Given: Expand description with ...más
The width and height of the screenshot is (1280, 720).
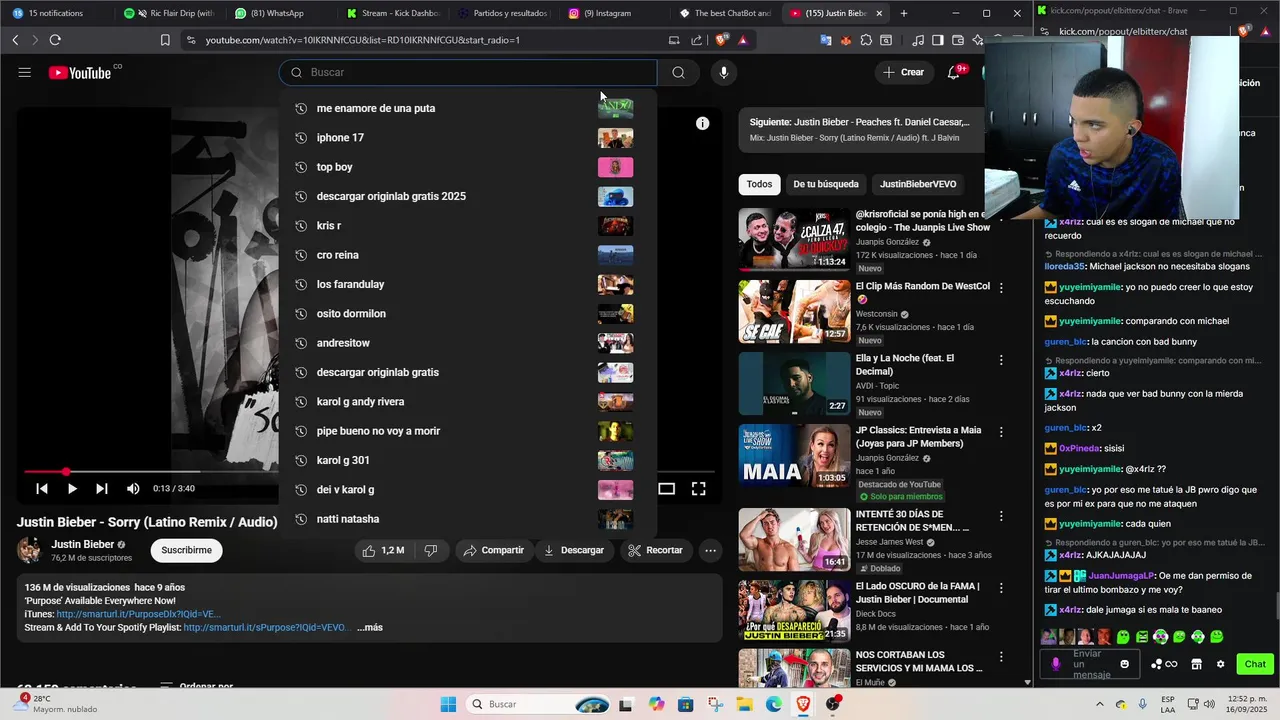Looking at the screenshot, I should (x=369, y=628).
